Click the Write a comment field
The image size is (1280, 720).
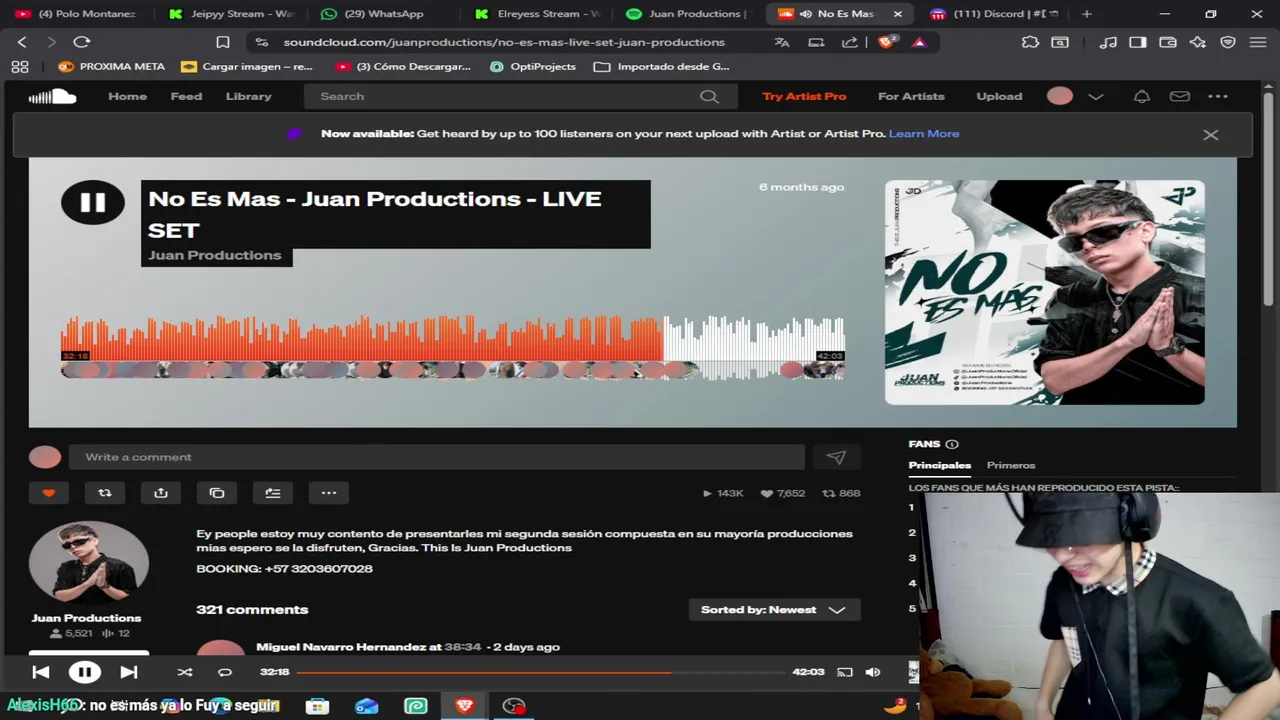tap(437, 457)
